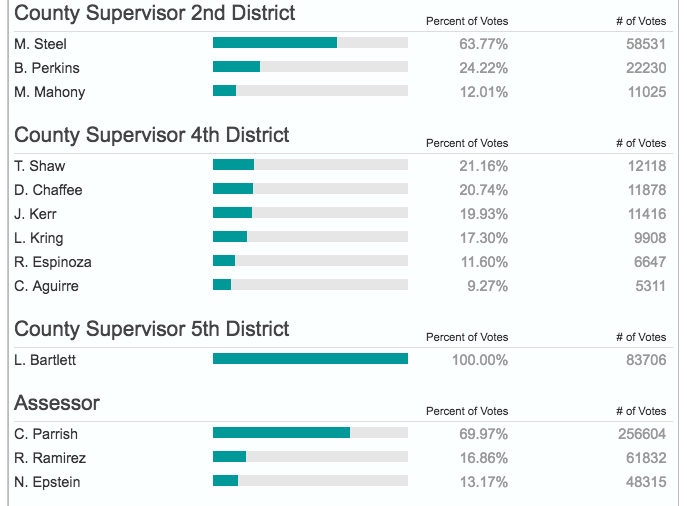Select candidate N. Epstein's name

click(47, 482)
